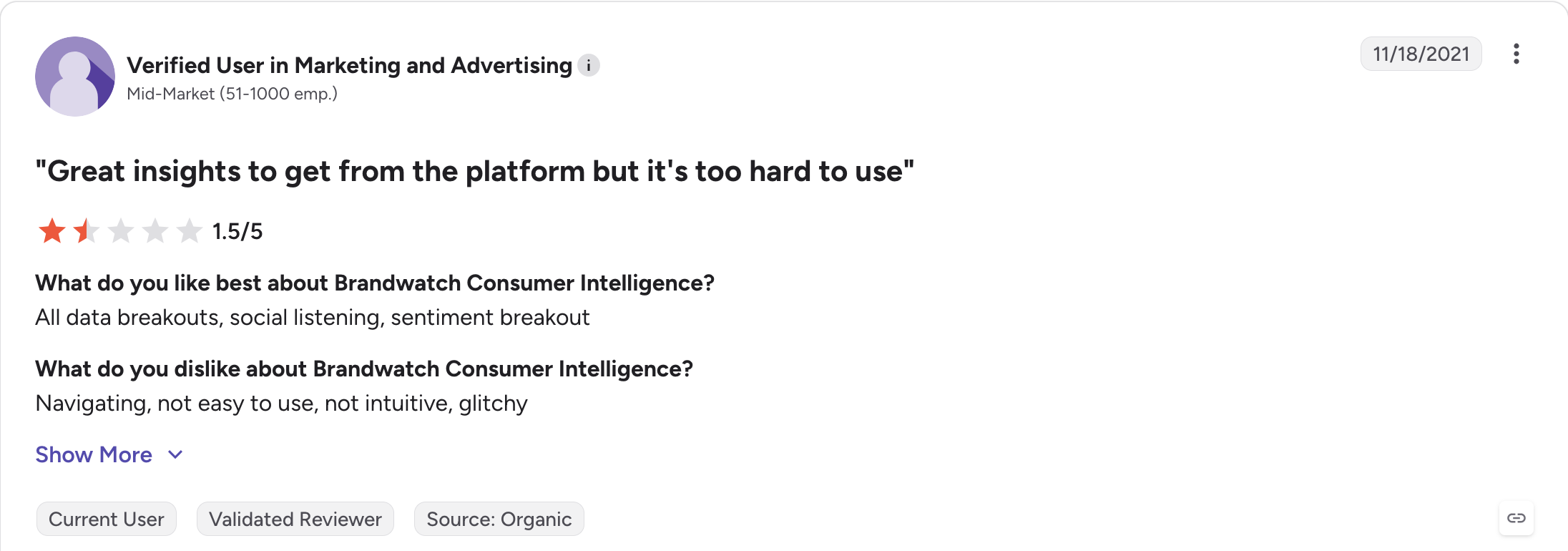This screenshot has height=551, width=1568.
Task: Click the chevron next to Show More
Action: 175,455
